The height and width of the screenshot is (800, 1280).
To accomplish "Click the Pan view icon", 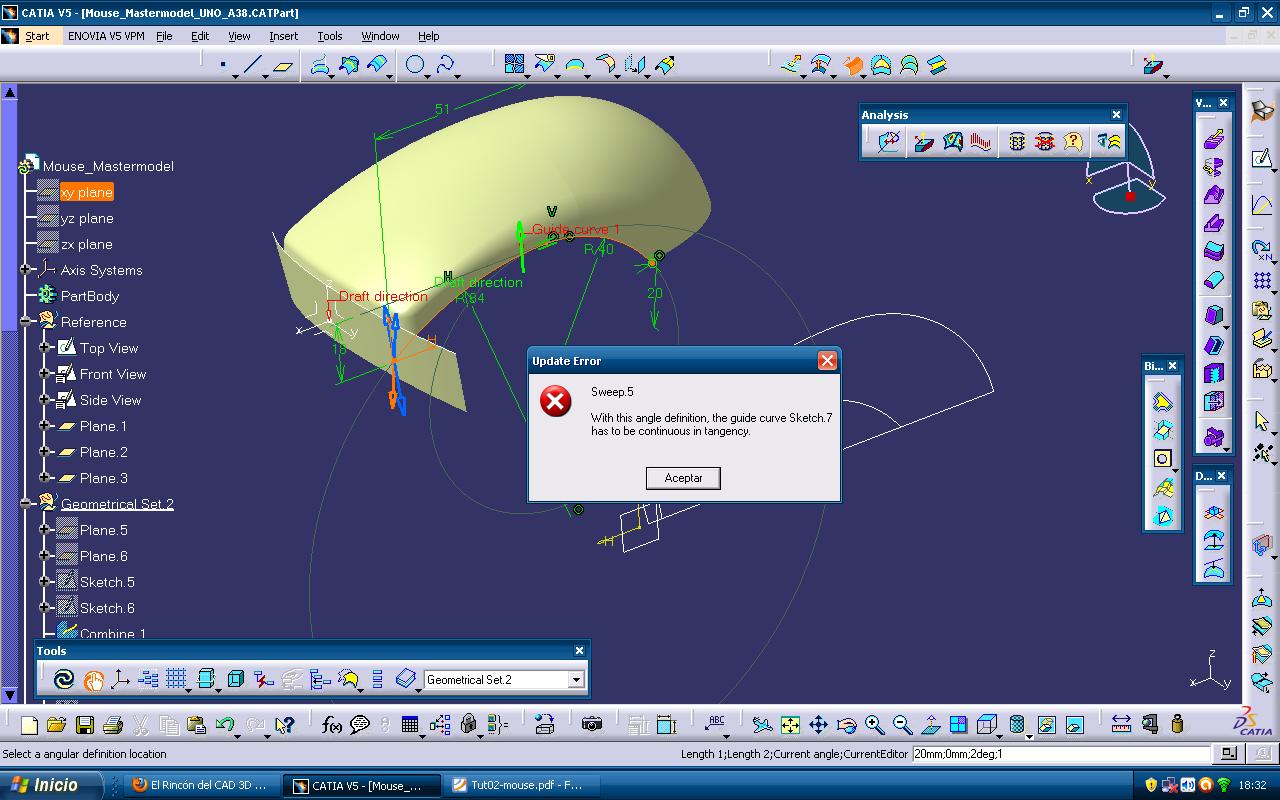I will 818,725.
